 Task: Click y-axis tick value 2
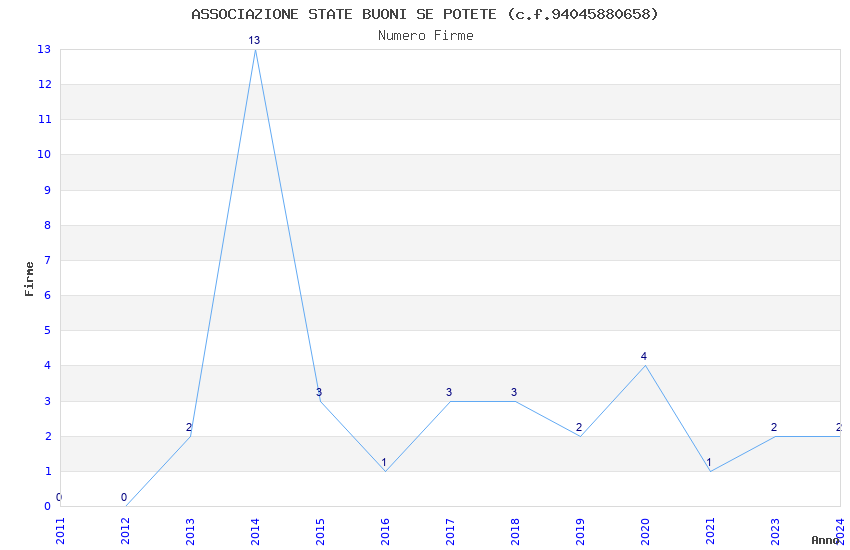point(48,436)
